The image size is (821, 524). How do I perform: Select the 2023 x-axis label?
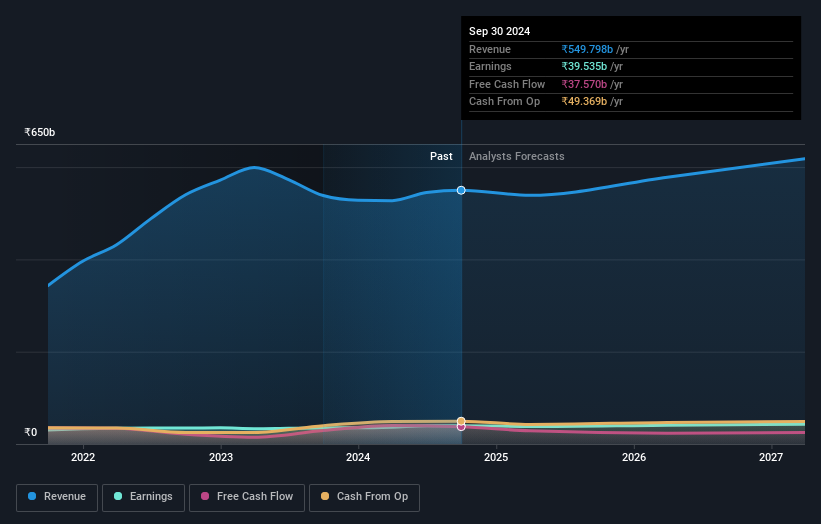221,457
